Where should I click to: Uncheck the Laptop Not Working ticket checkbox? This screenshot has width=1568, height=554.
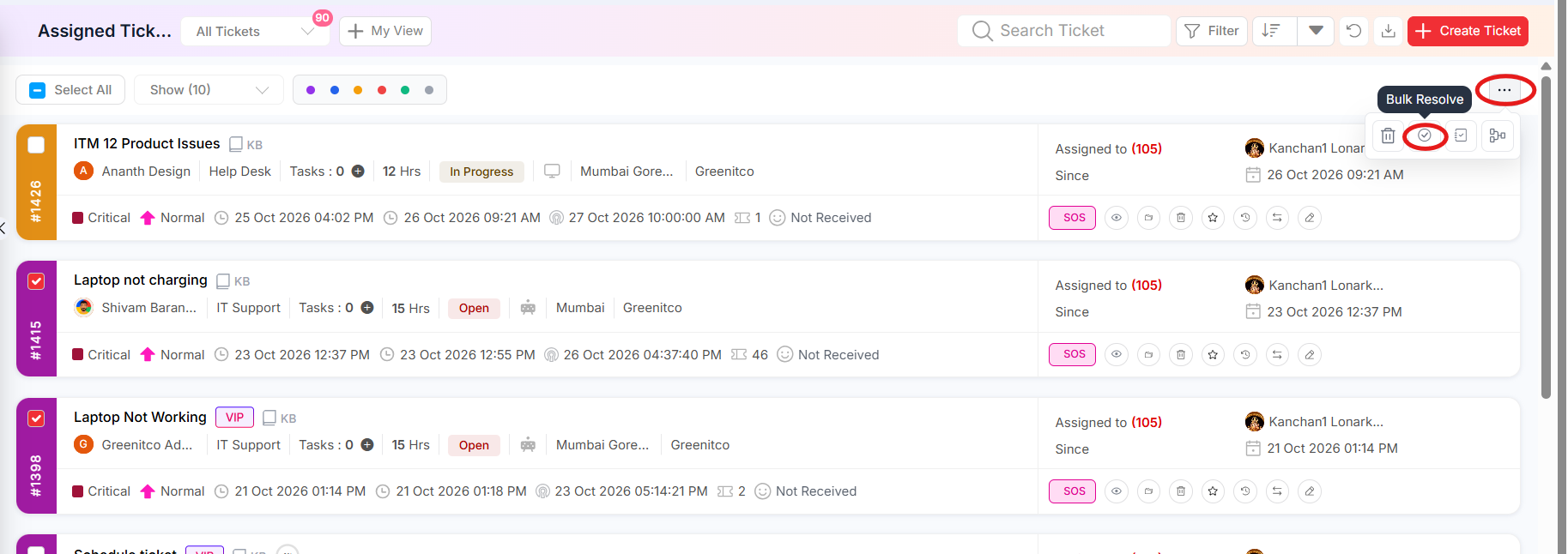(36, 419)
